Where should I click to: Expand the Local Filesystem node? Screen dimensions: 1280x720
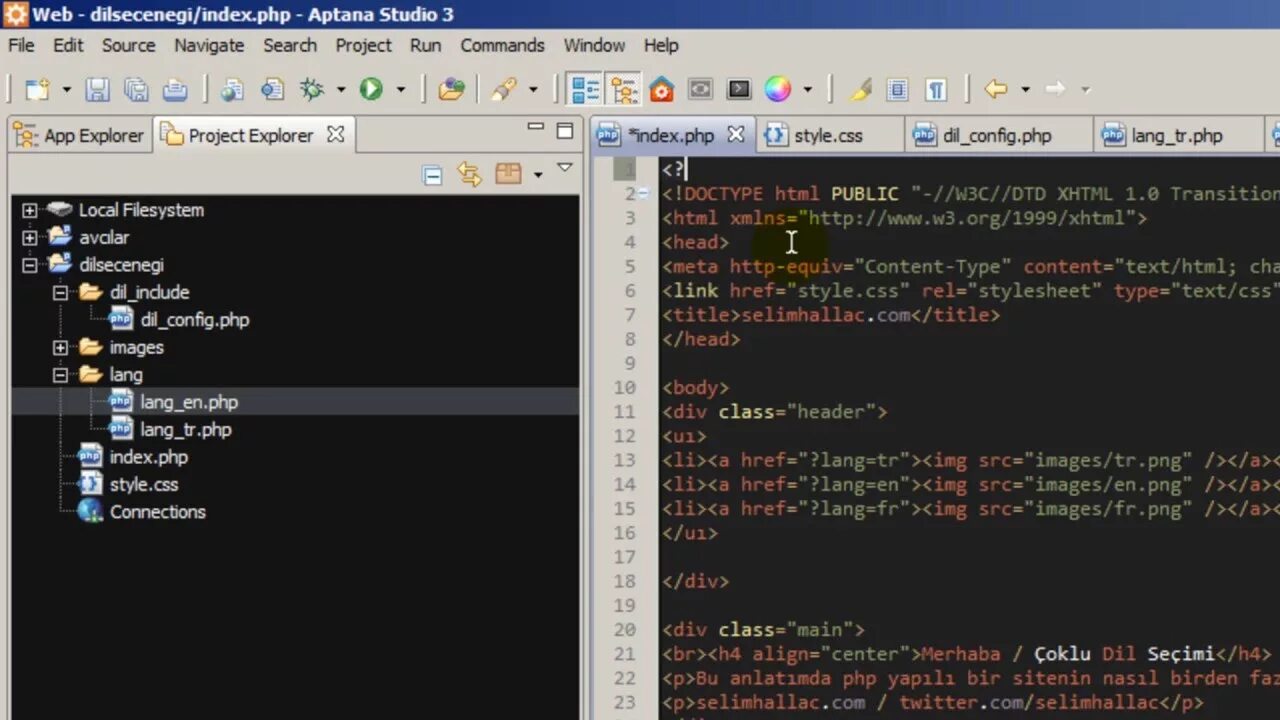pyautogui.click(x=30, y=210)
